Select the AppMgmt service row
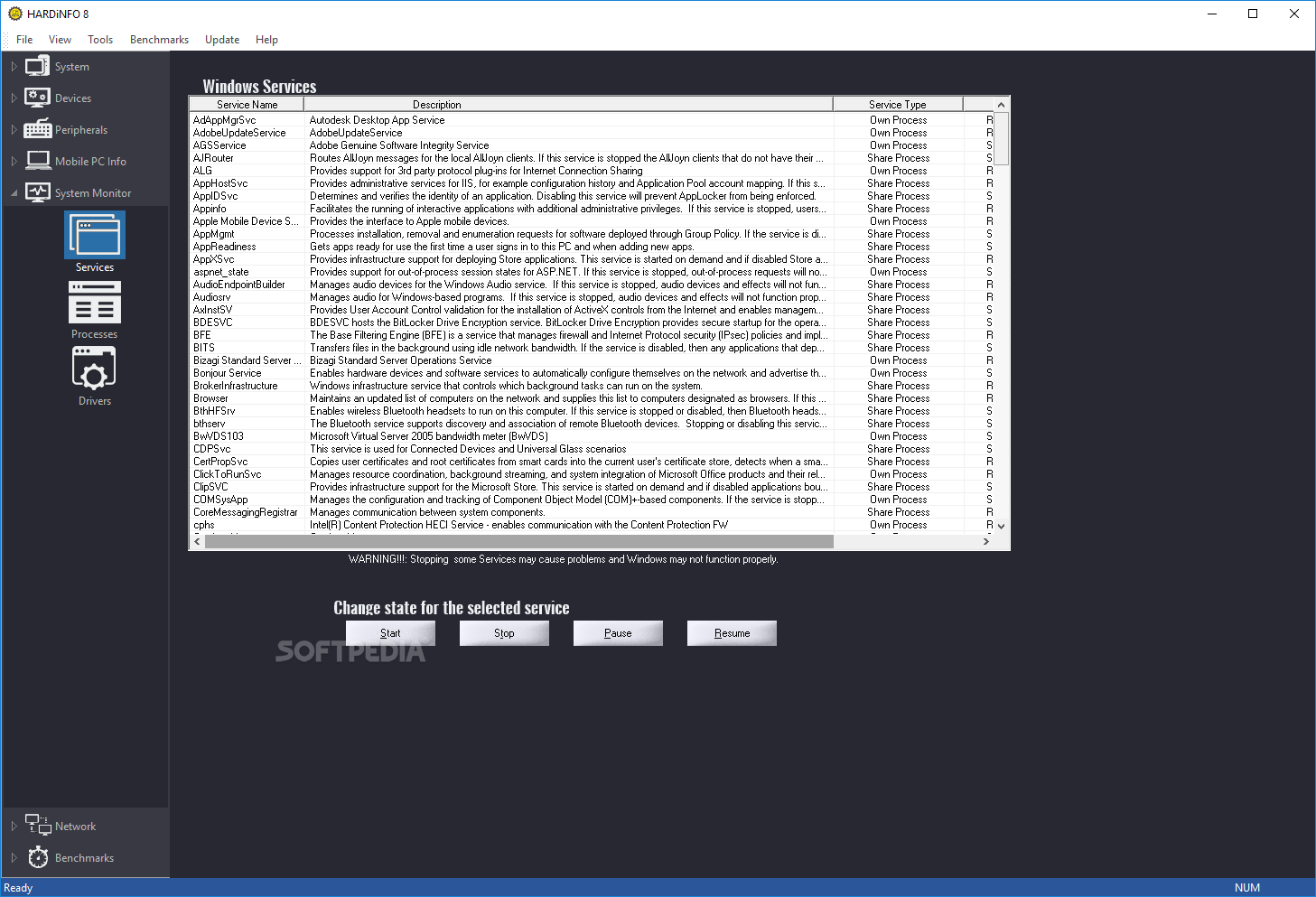The image size is (1316, 897). tap(591, 234)
